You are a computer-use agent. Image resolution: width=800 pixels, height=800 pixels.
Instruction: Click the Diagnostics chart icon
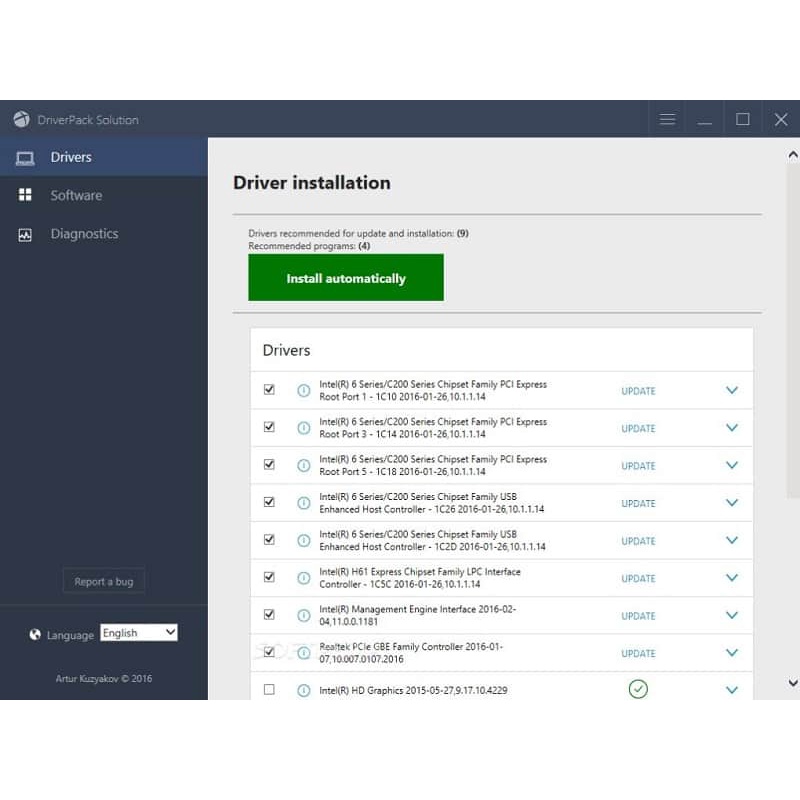coord(26,234)
